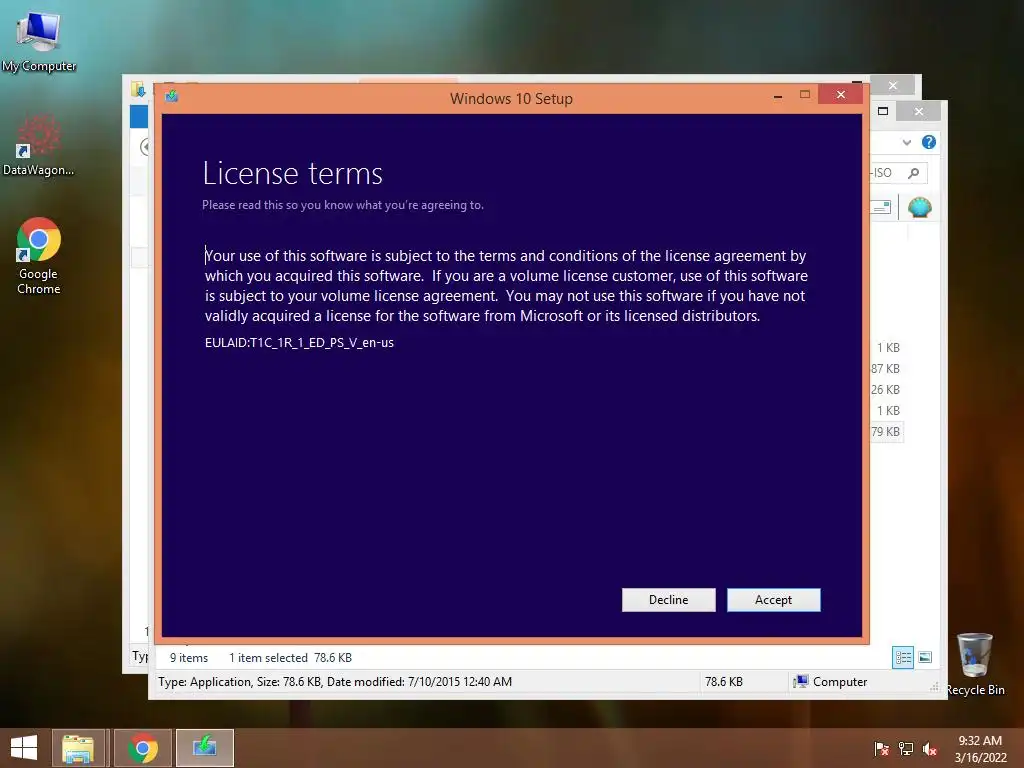Select the Recycle Bin desktop icon
This screenshot has width=1024, height=768.
pos(975,664)
